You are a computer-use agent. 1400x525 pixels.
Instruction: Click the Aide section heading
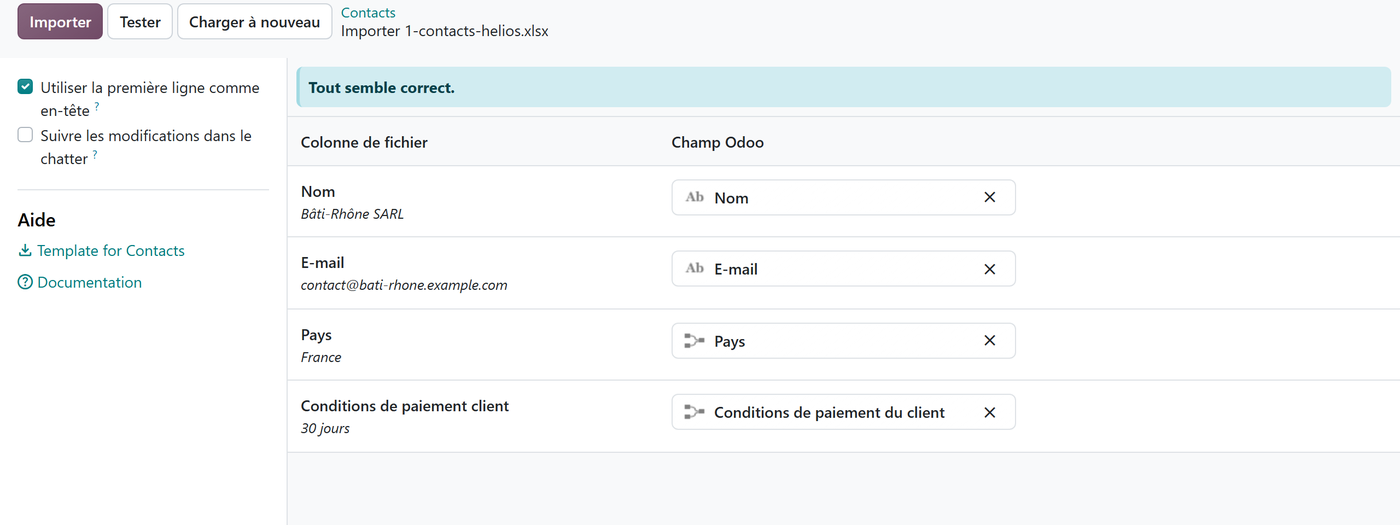coord(37,220)
